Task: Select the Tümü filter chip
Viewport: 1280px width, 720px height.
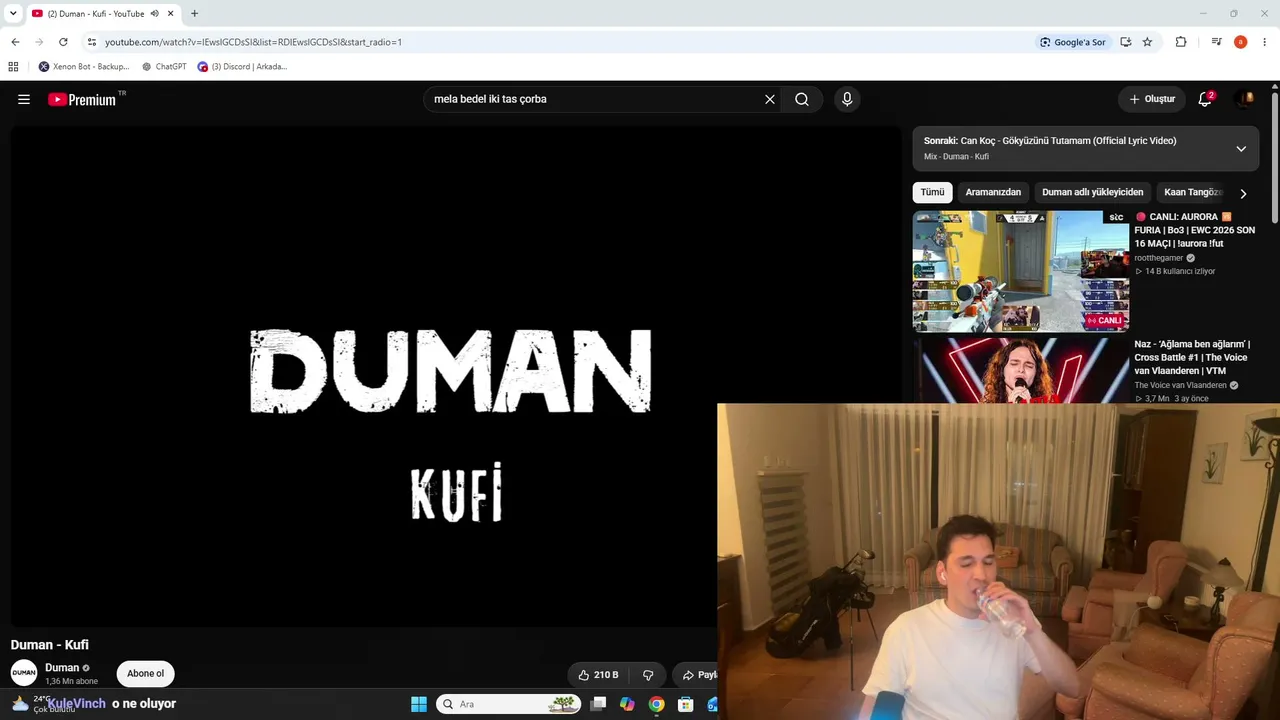Action: pos(932,192)
